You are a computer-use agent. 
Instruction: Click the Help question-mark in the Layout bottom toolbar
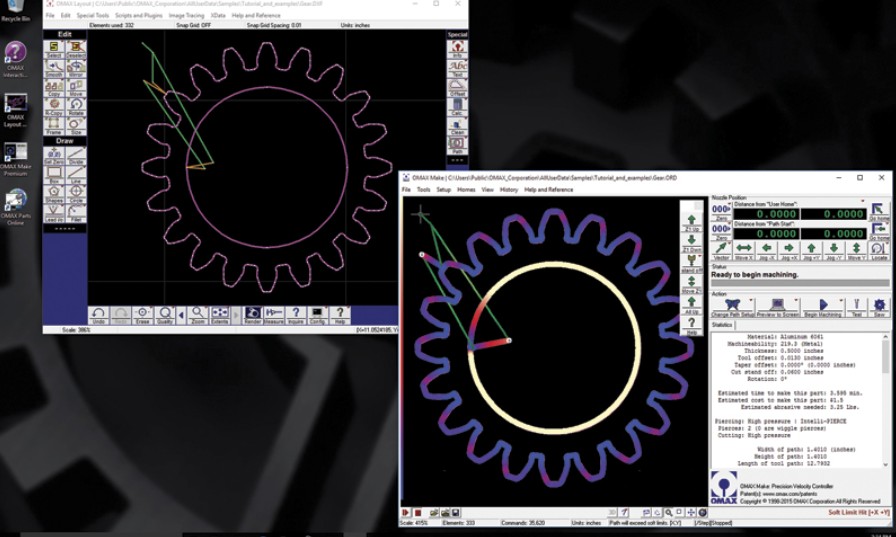click(339, 315)
